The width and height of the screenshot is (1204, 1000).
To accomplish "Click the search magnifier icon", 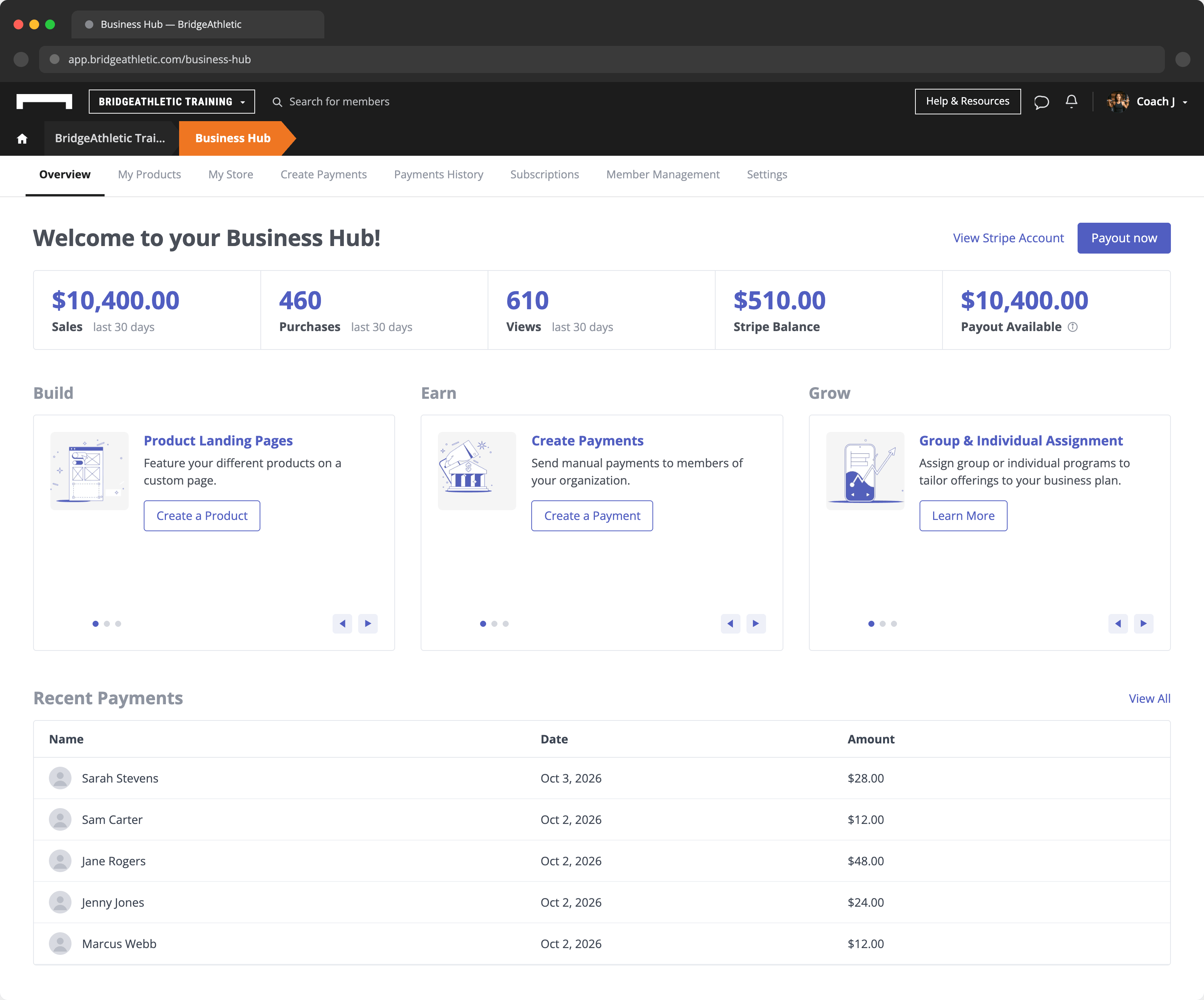I will pyautogui.click(x=277, y=102).
